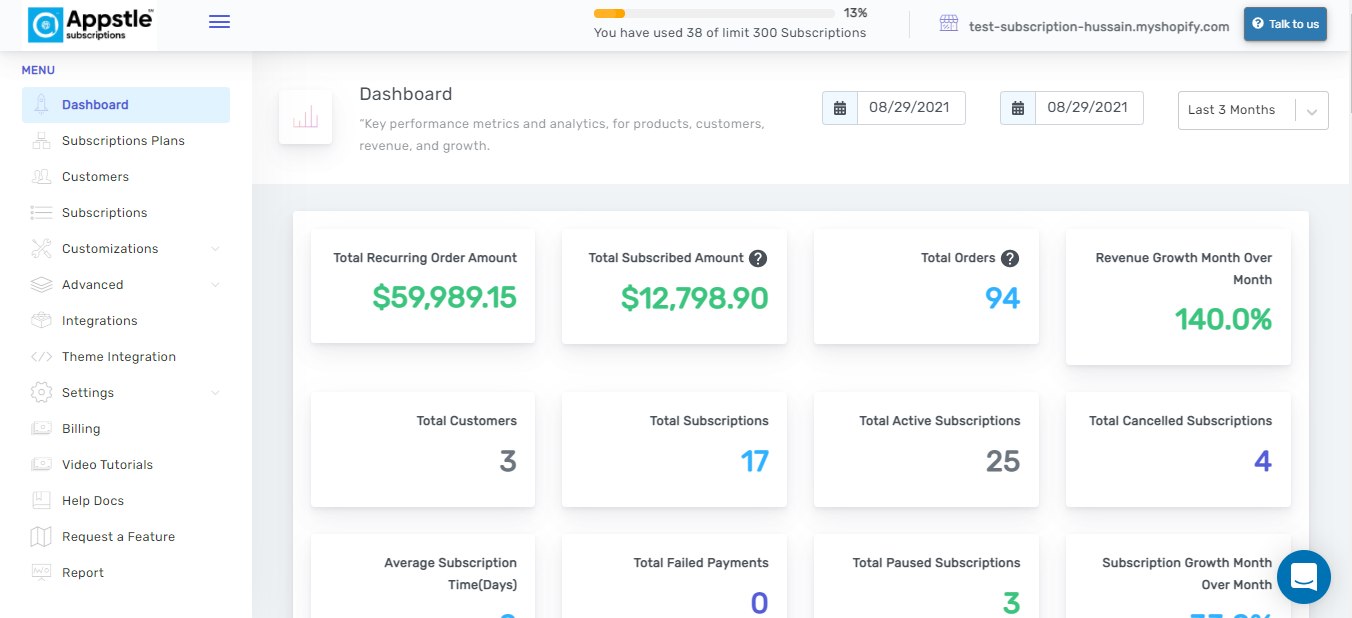Click the Talk to us button

click(1285, 24)
